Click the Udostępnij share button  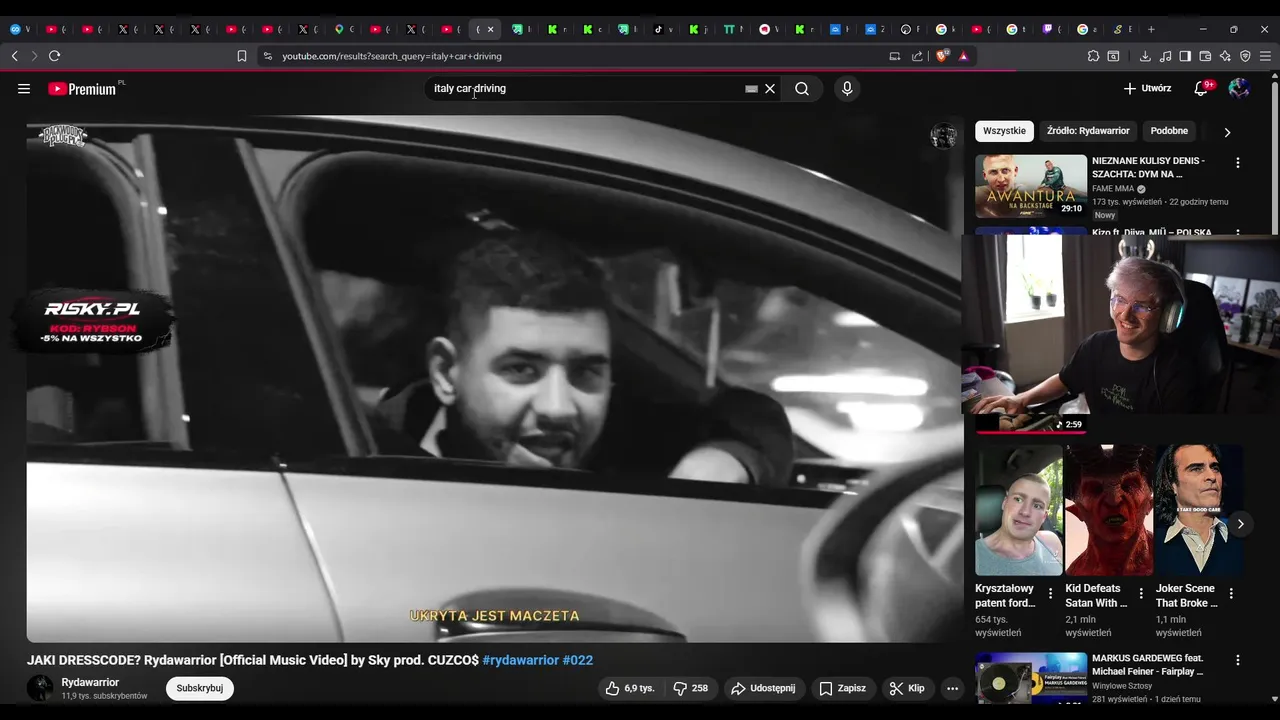pos(763,688)
